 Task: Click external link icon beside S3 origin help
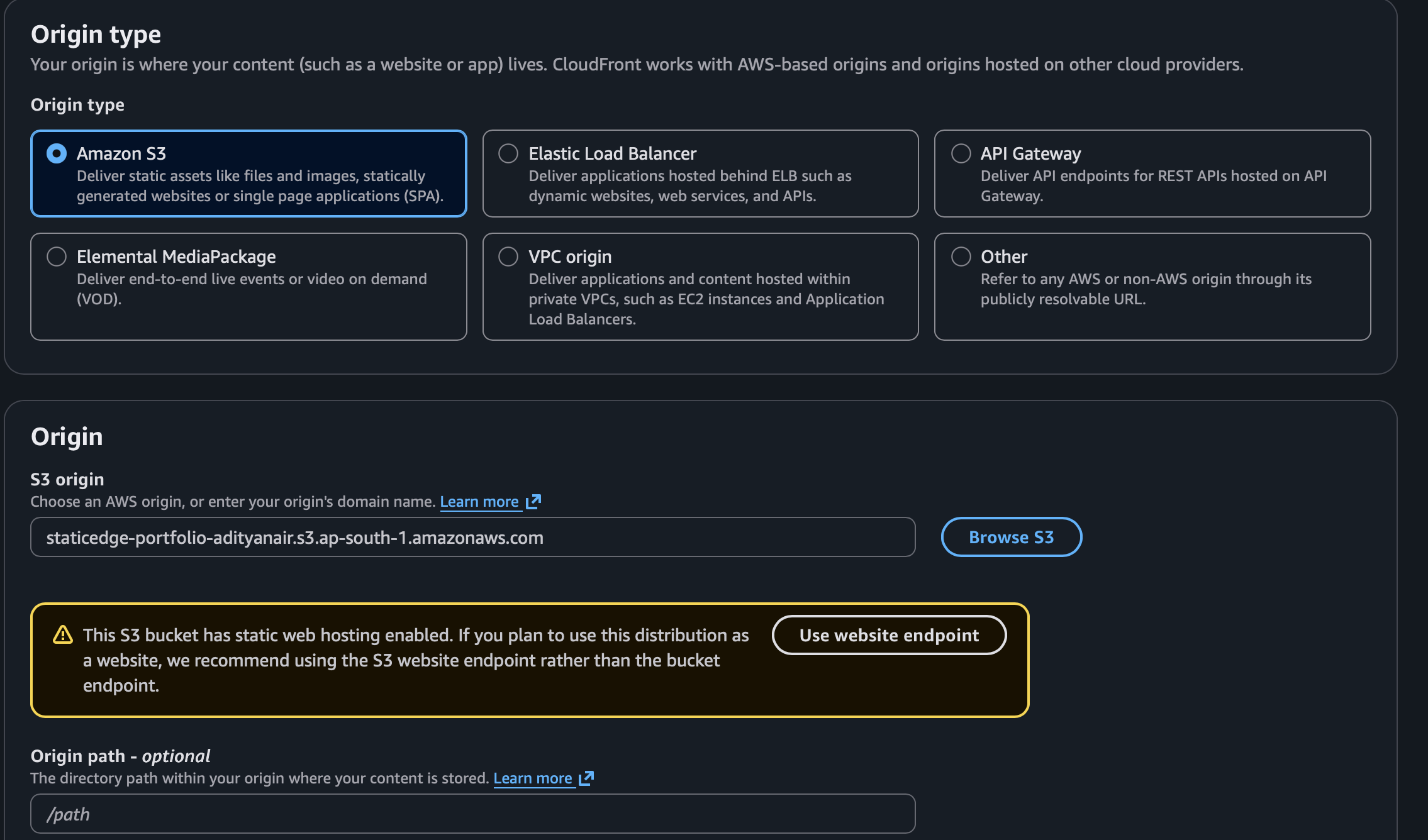click(x=533, y=502)
